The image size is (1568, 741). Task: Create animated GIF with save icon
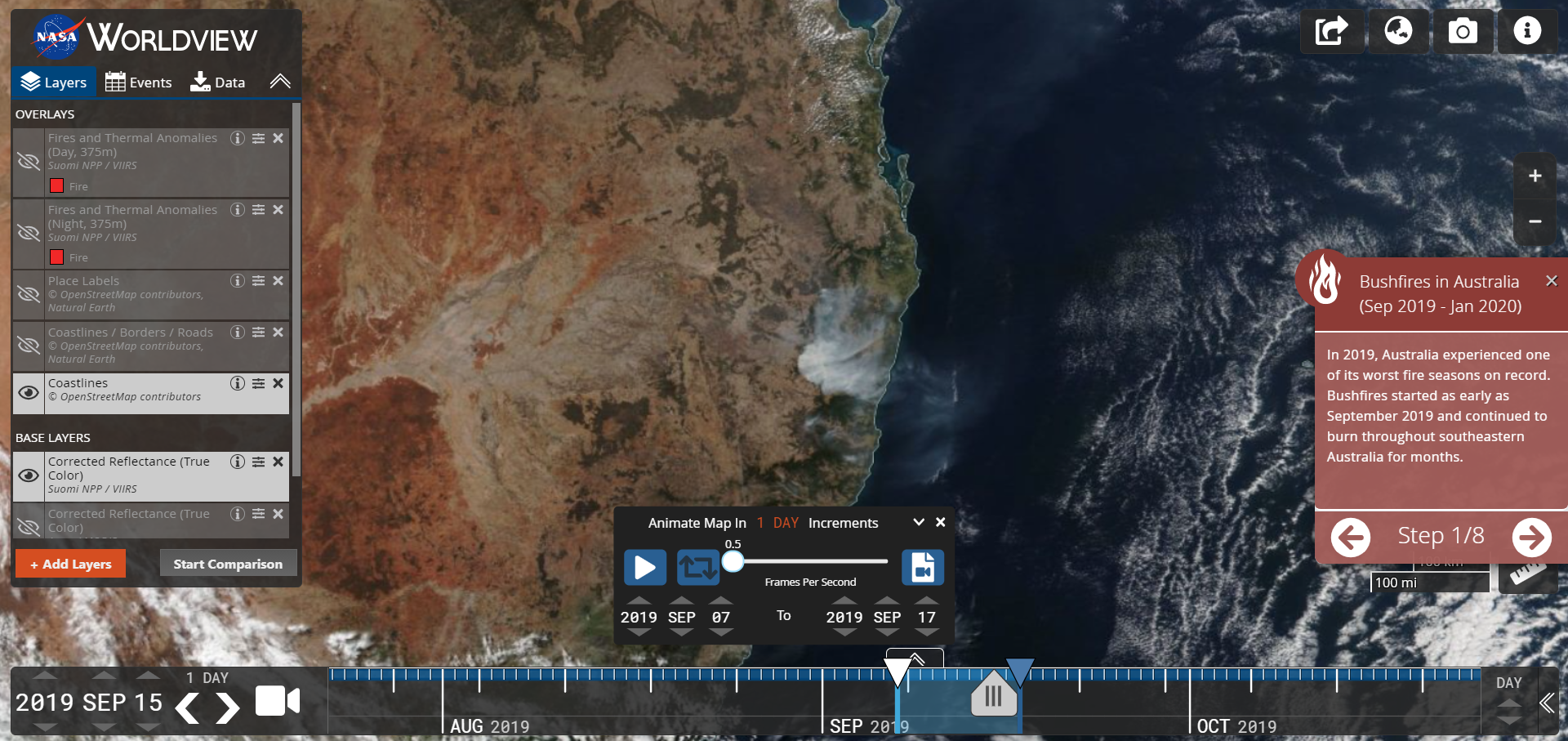click(923, 567)
